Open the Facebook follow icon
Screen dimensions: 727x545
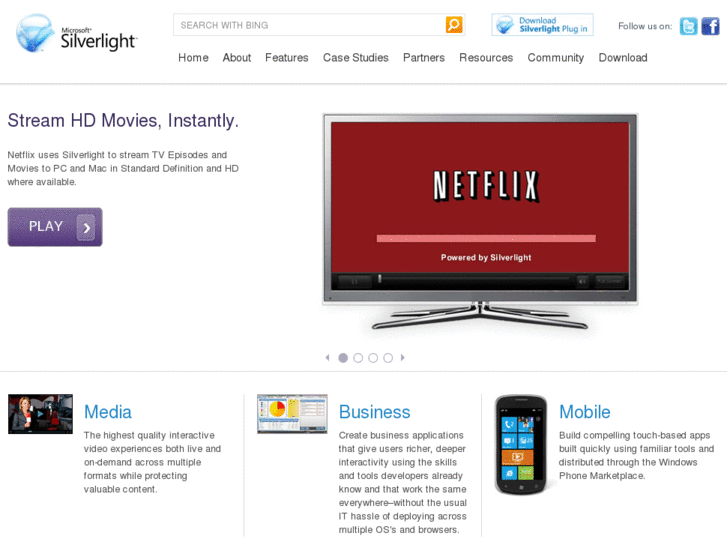point(710,26)
